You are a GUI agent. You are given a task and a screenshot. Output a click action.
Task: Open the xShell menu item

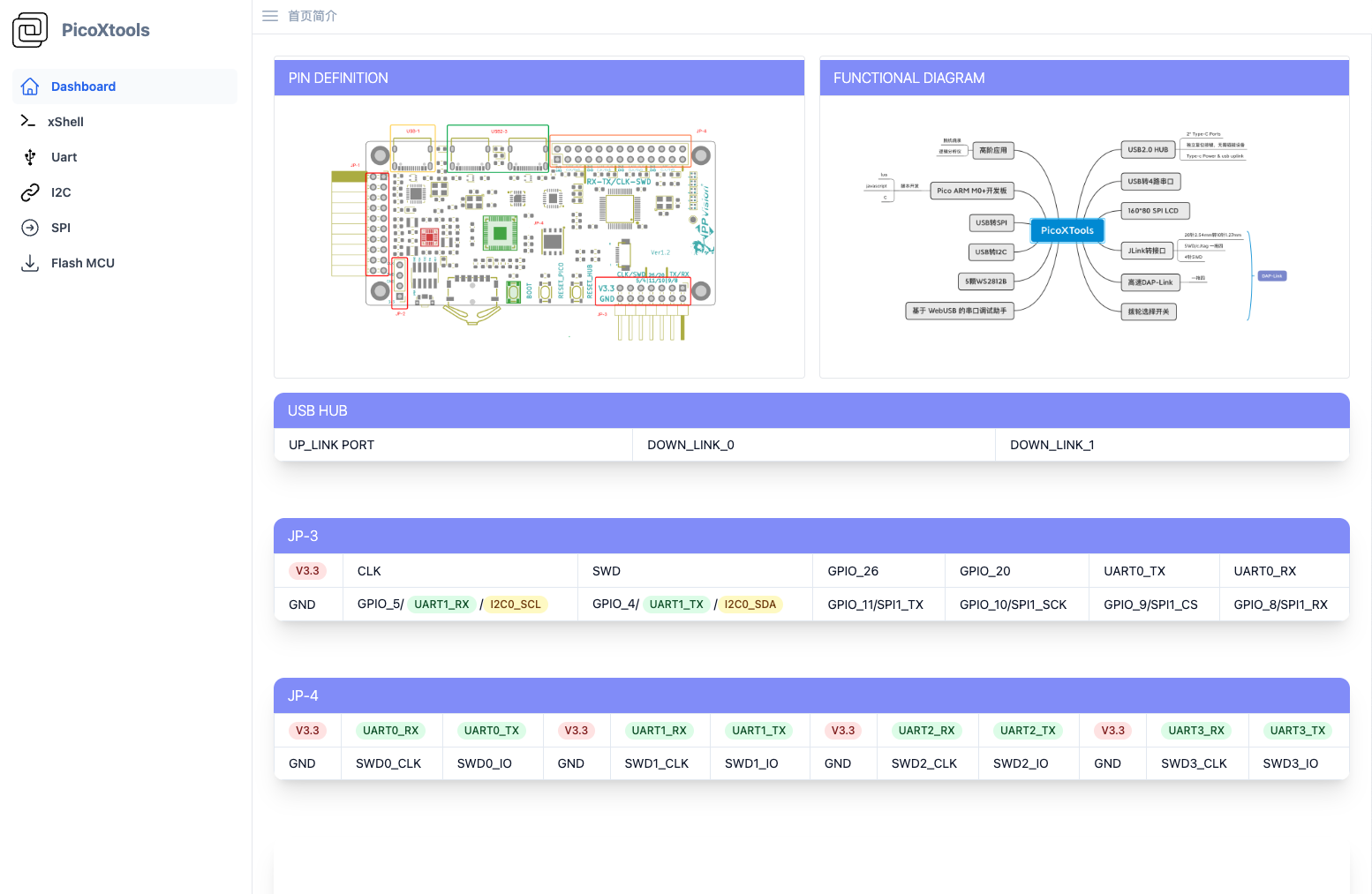coord(125,122)
